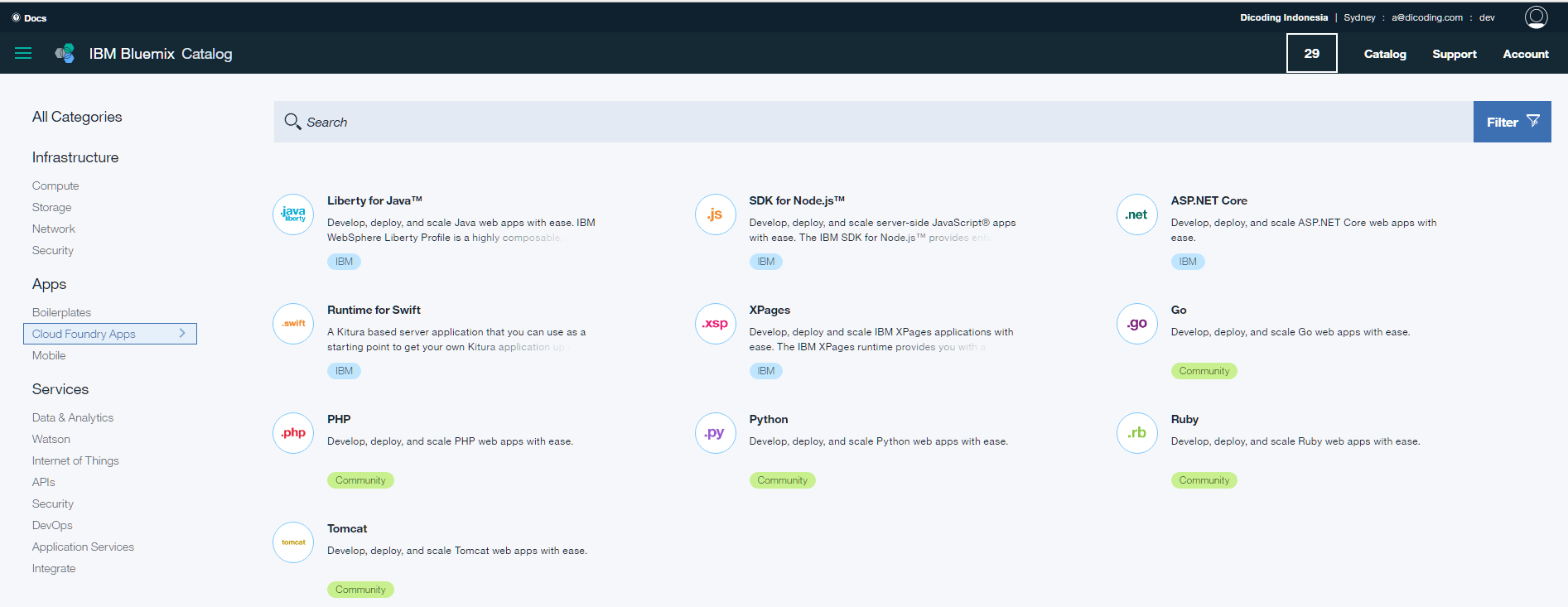Open the Support menu item

click(x=1454, y=54)
